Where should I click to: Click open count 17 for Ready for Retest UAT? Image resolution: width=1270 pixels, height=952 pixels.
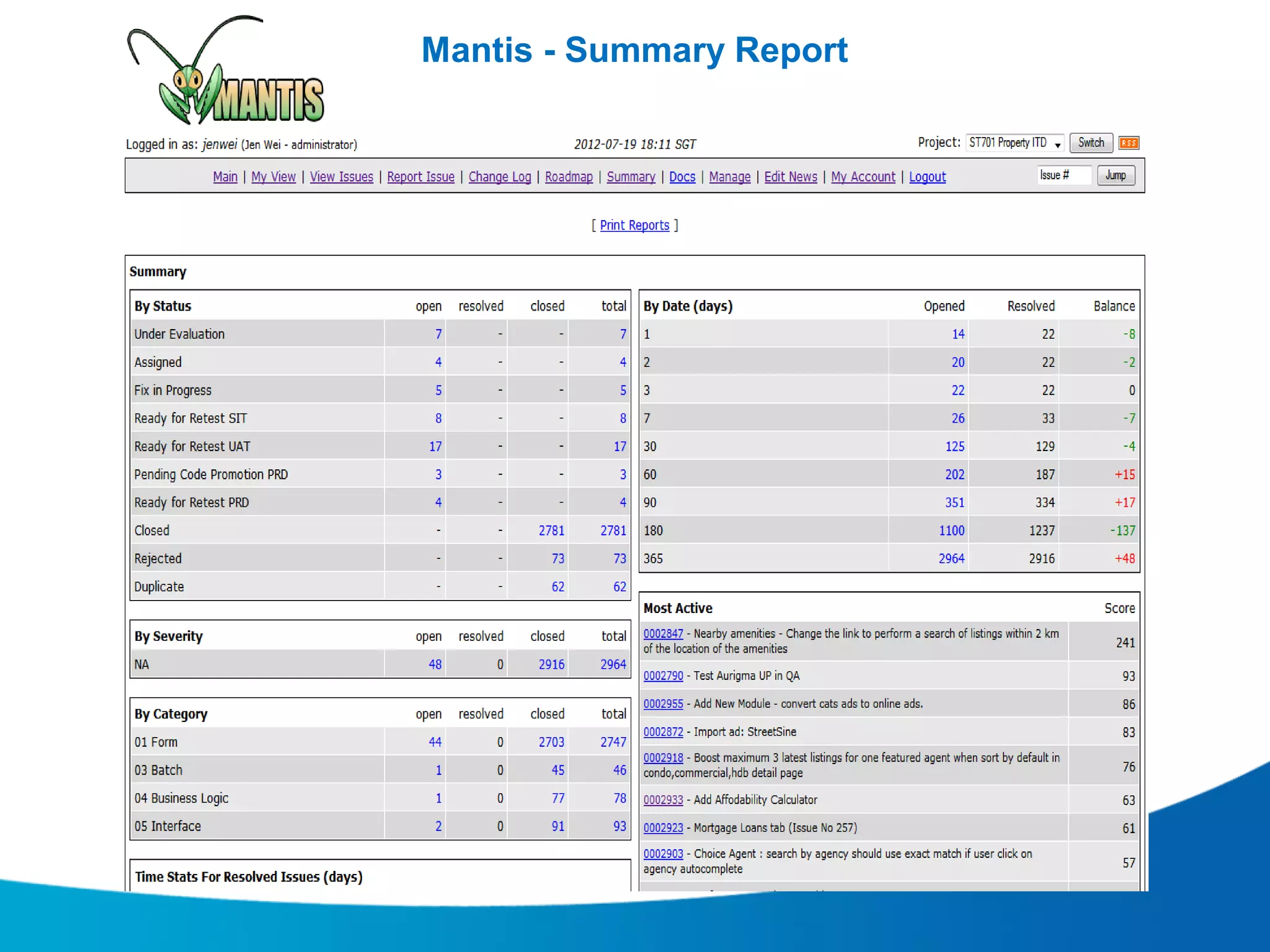[x=435, y=446]
